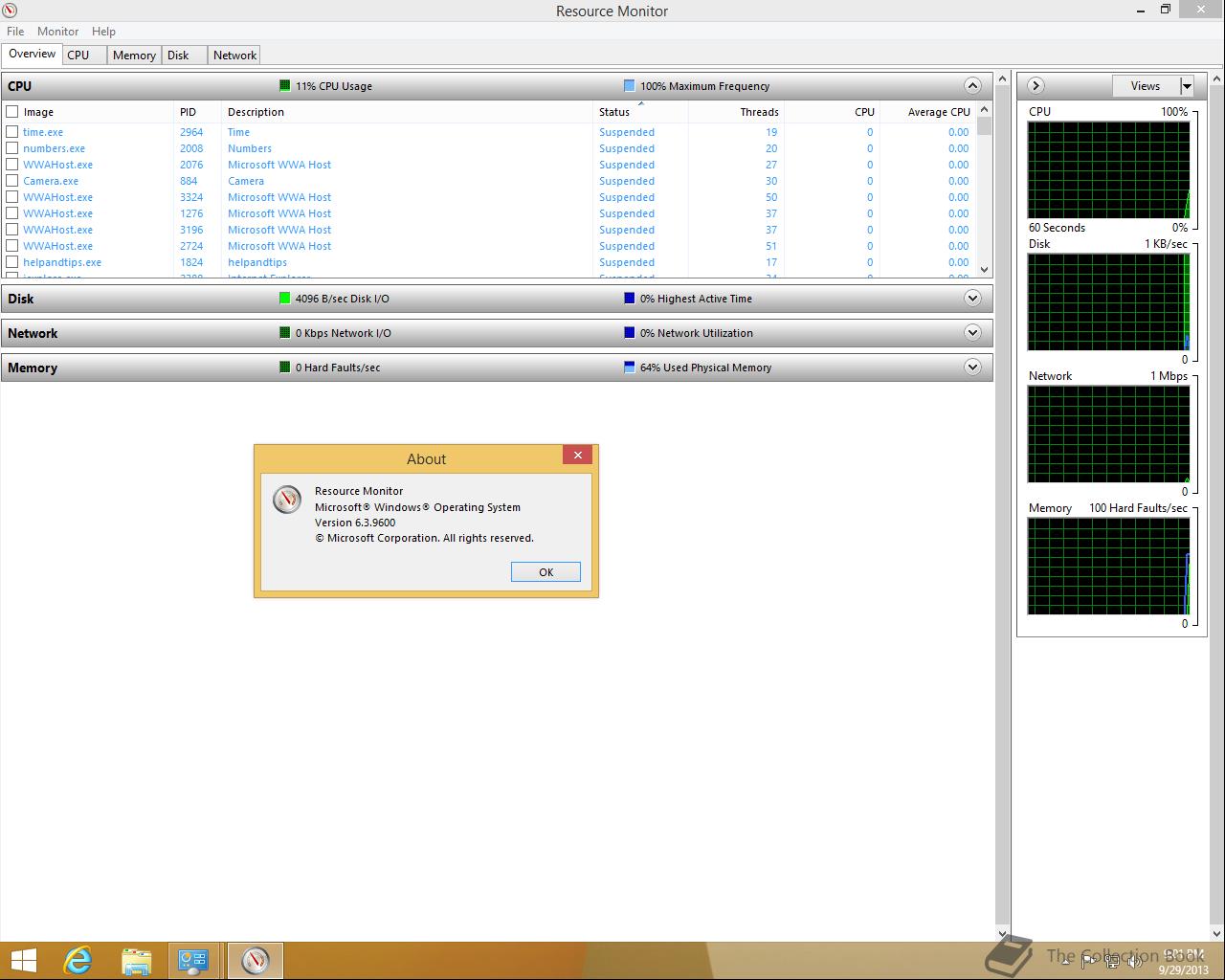
Task: Click the Network I/O indicator square
Action: [284, 333]
